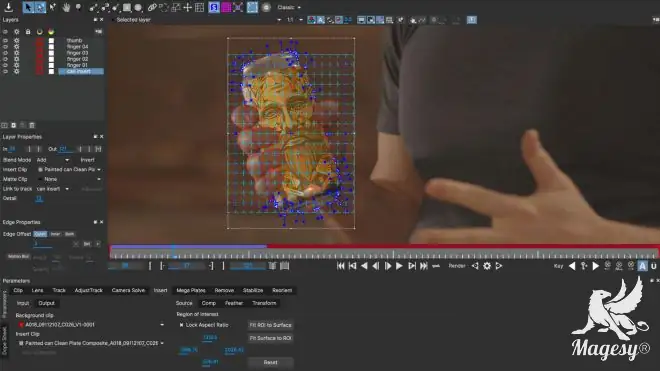
Task: Click the delete layer trash icon
Action: tap(32, 125)
